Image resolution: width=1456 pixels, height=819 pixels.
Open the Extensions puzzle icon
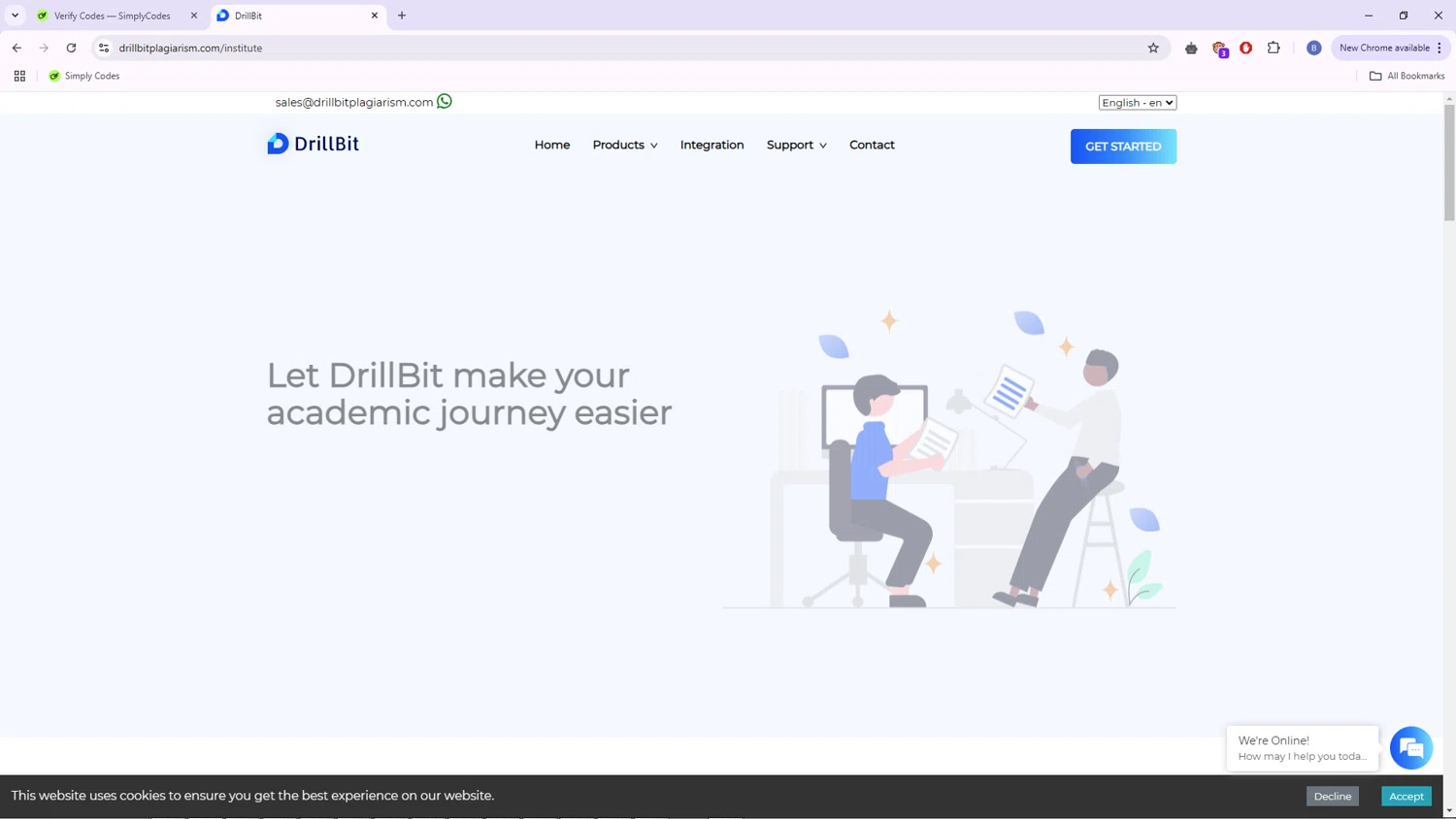click(1274, 48)
